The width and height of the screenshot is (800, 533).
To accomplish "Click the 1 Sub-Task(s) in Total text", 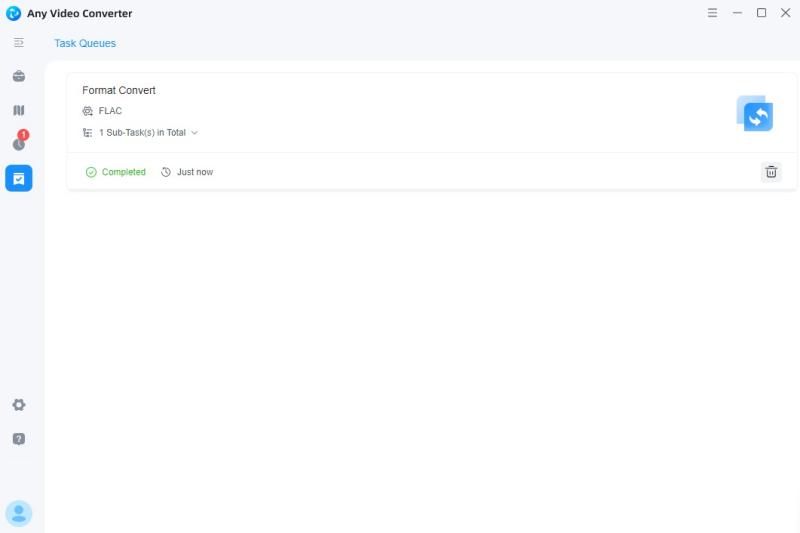I will 142,133.
